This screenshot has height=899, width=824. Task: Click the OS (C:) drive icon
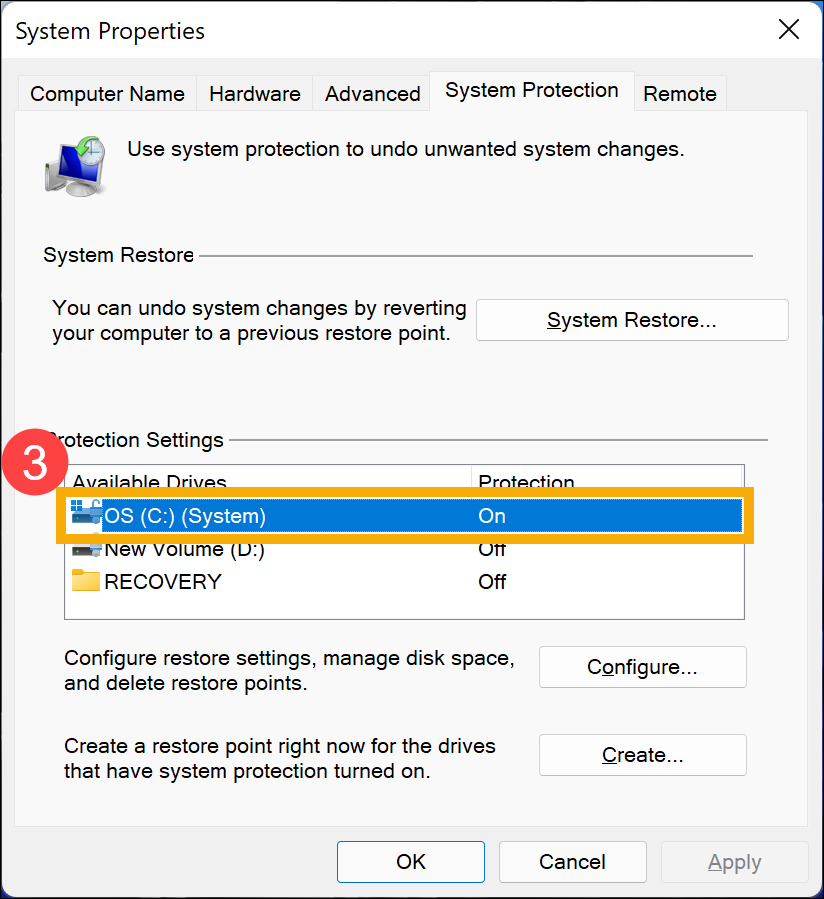tap(86, 514)
